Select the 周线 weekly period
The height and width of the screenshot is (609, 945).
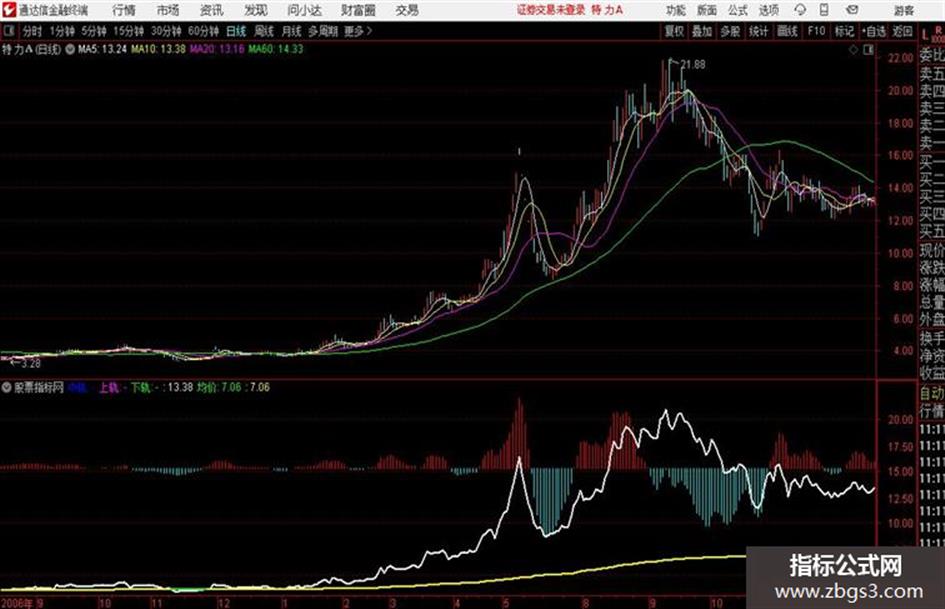264,31
